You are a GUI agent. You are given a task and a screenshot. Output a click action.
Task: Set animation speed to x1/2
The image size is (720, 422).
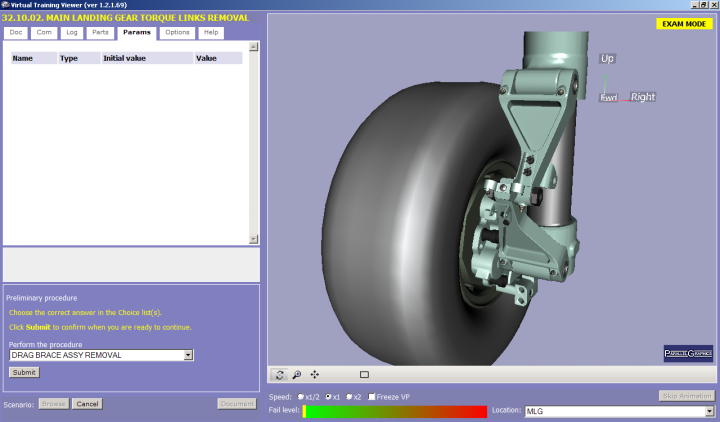pos(300,397)
